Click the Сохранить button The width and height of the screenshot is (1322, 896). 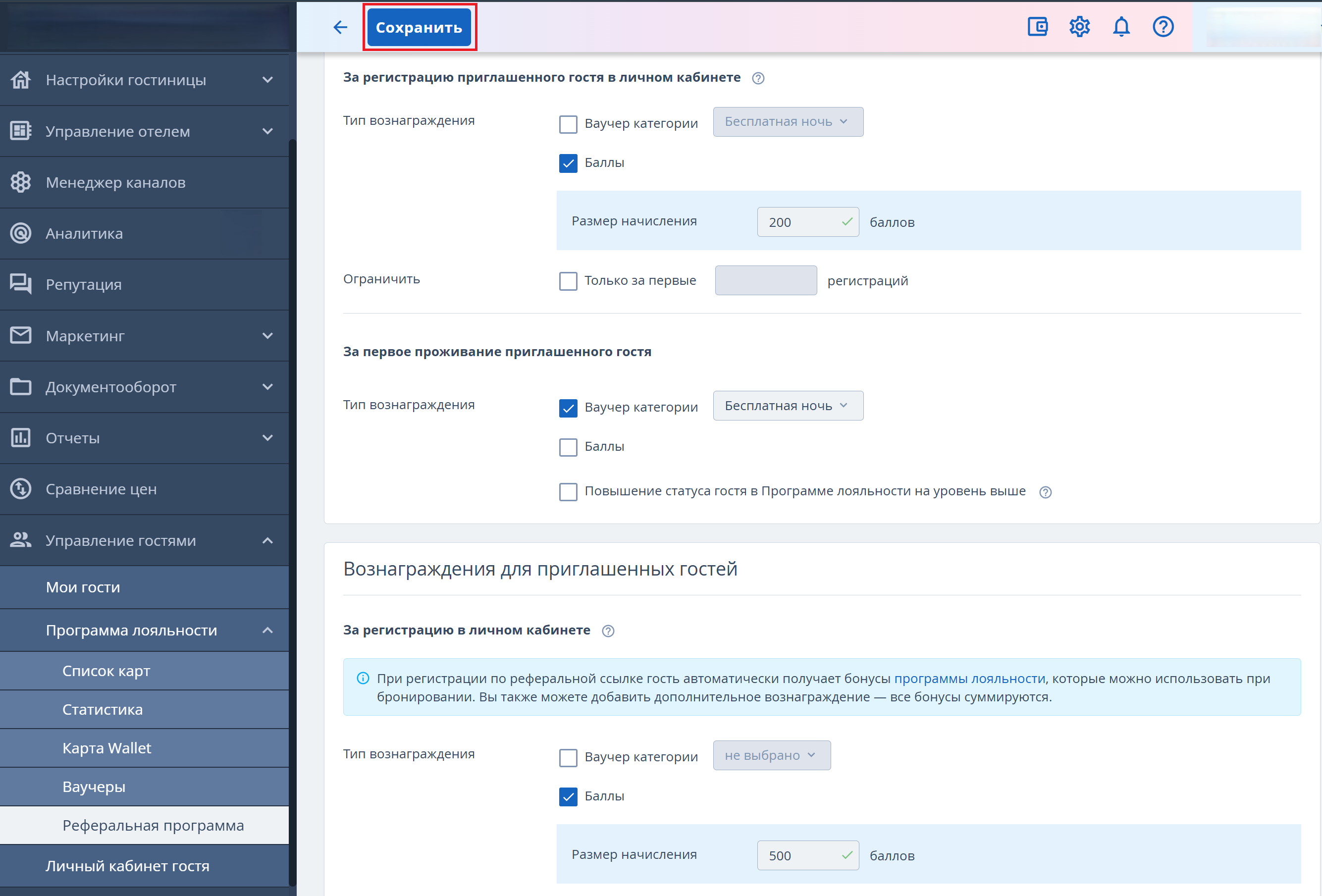[419, 27]
